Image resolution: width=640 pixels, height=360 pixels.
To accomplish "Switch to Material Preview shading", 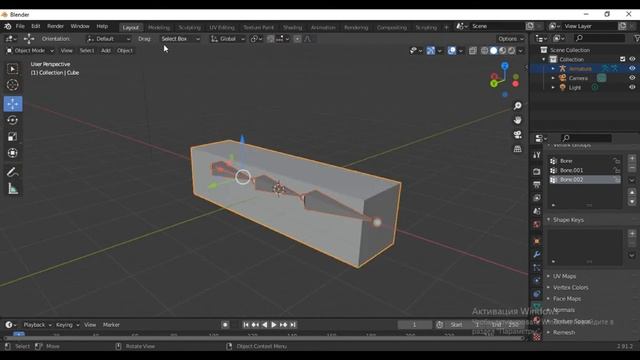I will point(502,51).
